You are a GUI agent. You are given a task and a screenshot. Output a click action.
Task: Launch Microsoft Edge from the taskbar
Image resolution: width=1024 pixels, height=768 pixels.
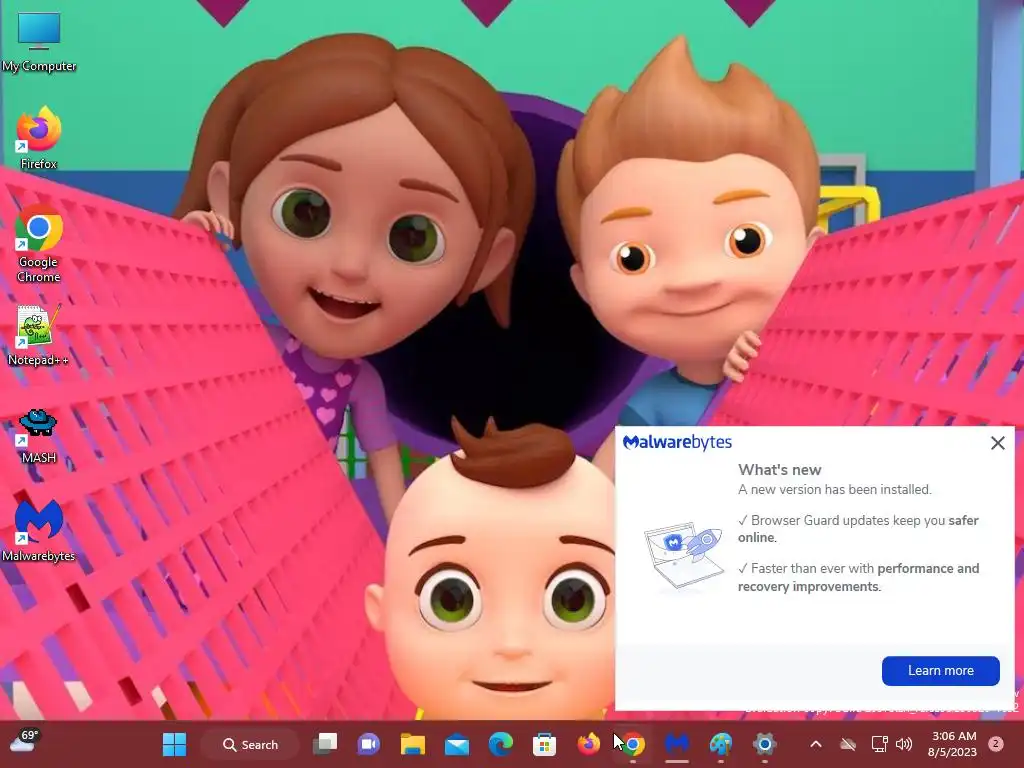[501, 744]
